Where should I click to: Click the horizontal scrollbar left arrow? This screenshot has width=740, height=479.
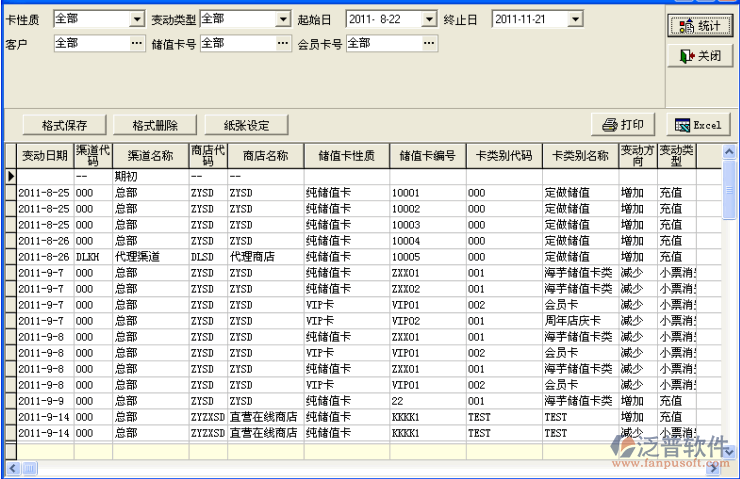point(11,467)
